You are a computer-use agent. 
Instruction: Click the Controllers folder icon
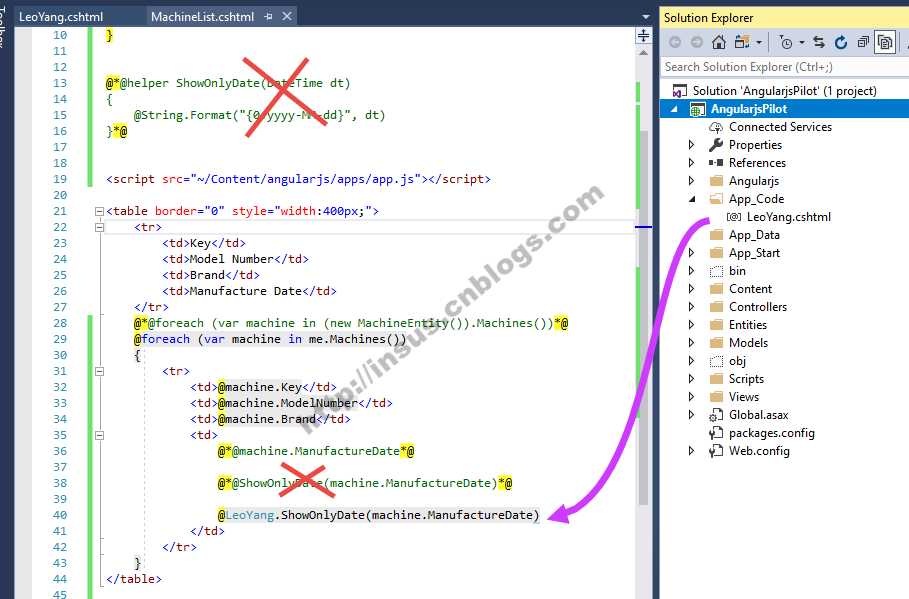pos(717,306)
